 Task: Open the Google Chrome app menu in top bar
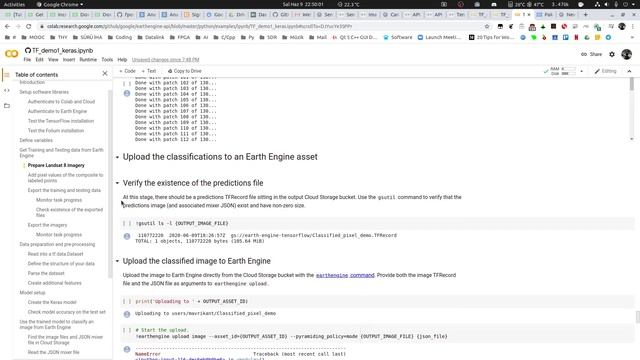click(x=60, y=4)
